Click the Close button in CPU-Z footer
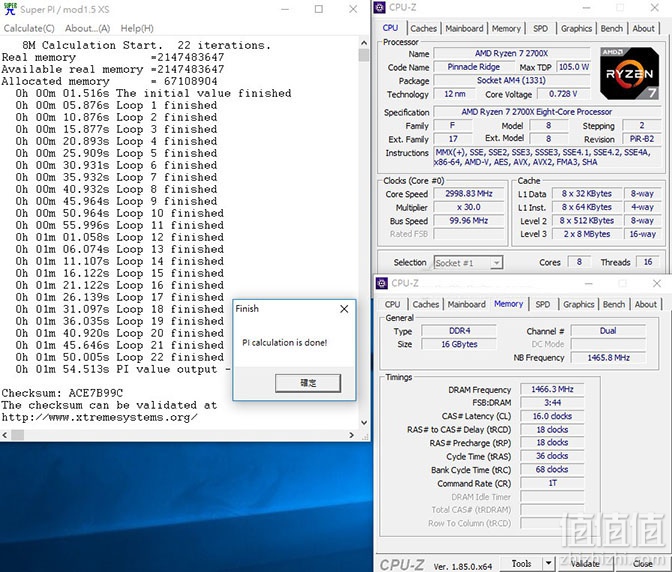672x572 pixels. pos(642,563)
